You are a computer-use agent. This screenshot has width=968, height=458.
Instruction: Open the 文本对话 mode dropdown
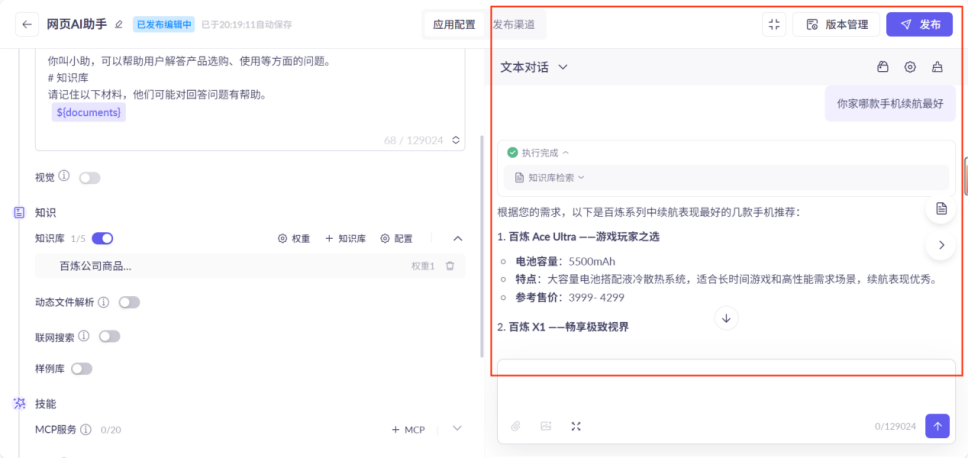pos(533,67)
